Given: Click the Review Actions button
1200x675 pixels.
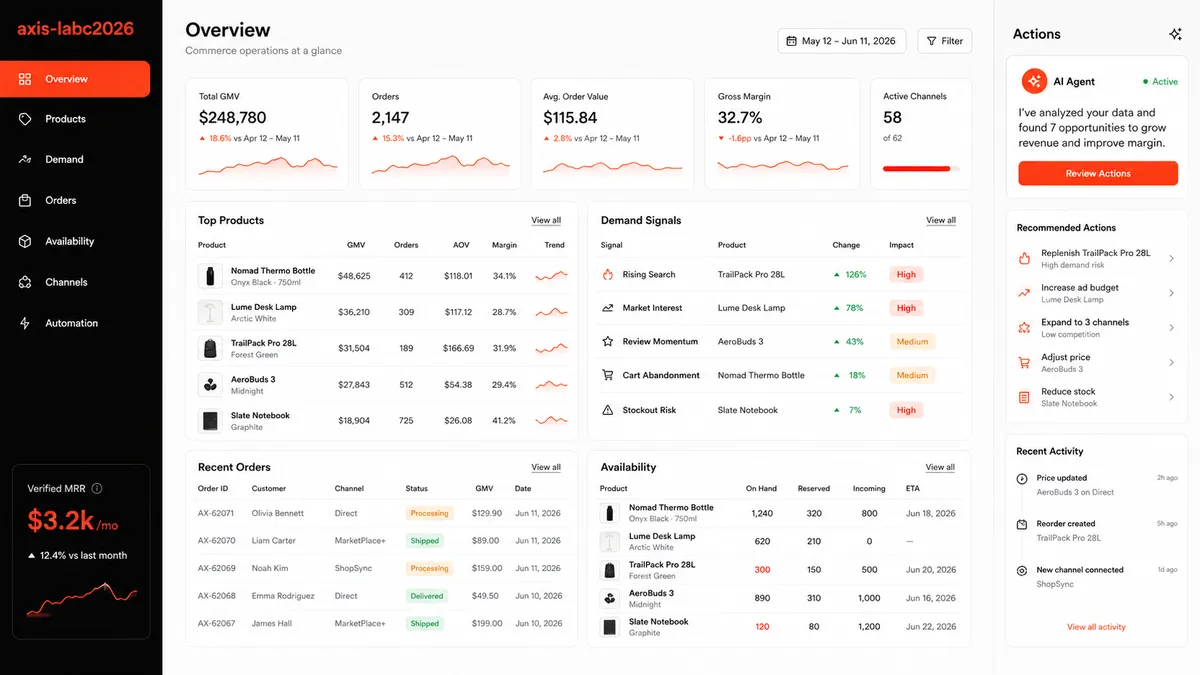Looking at the screenshot, I should pos(1098,173).
